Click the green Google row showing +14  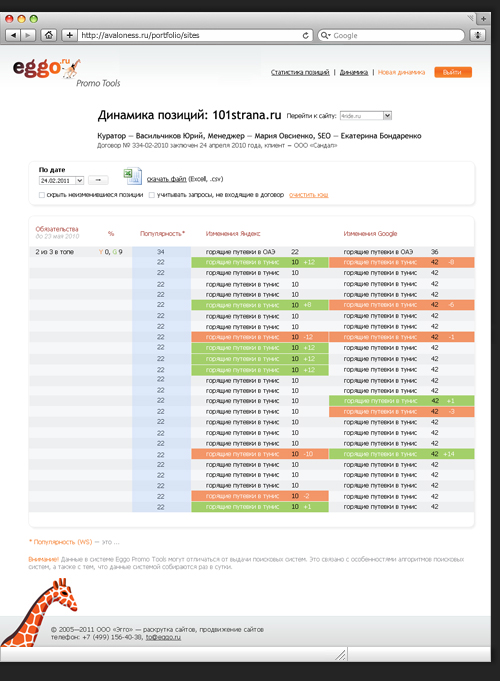click(x=401, y=454)
